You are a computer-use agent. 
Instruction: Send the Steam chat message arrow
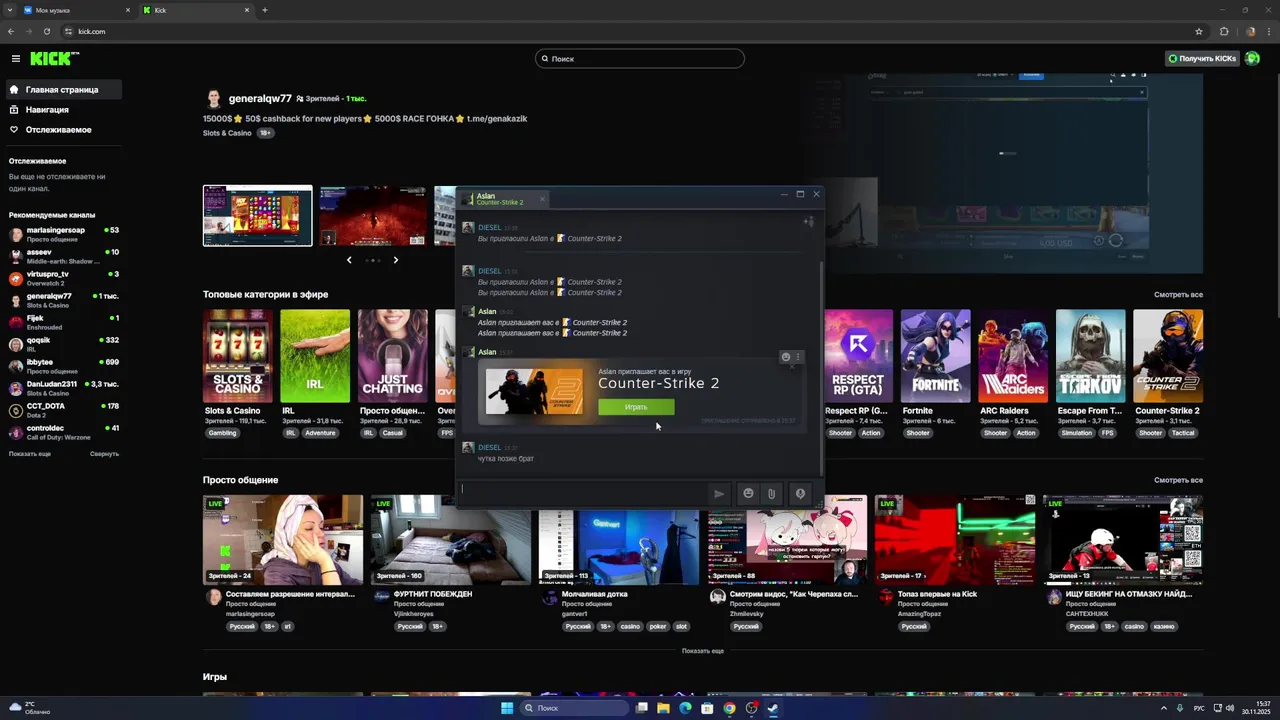pos(718,493)
